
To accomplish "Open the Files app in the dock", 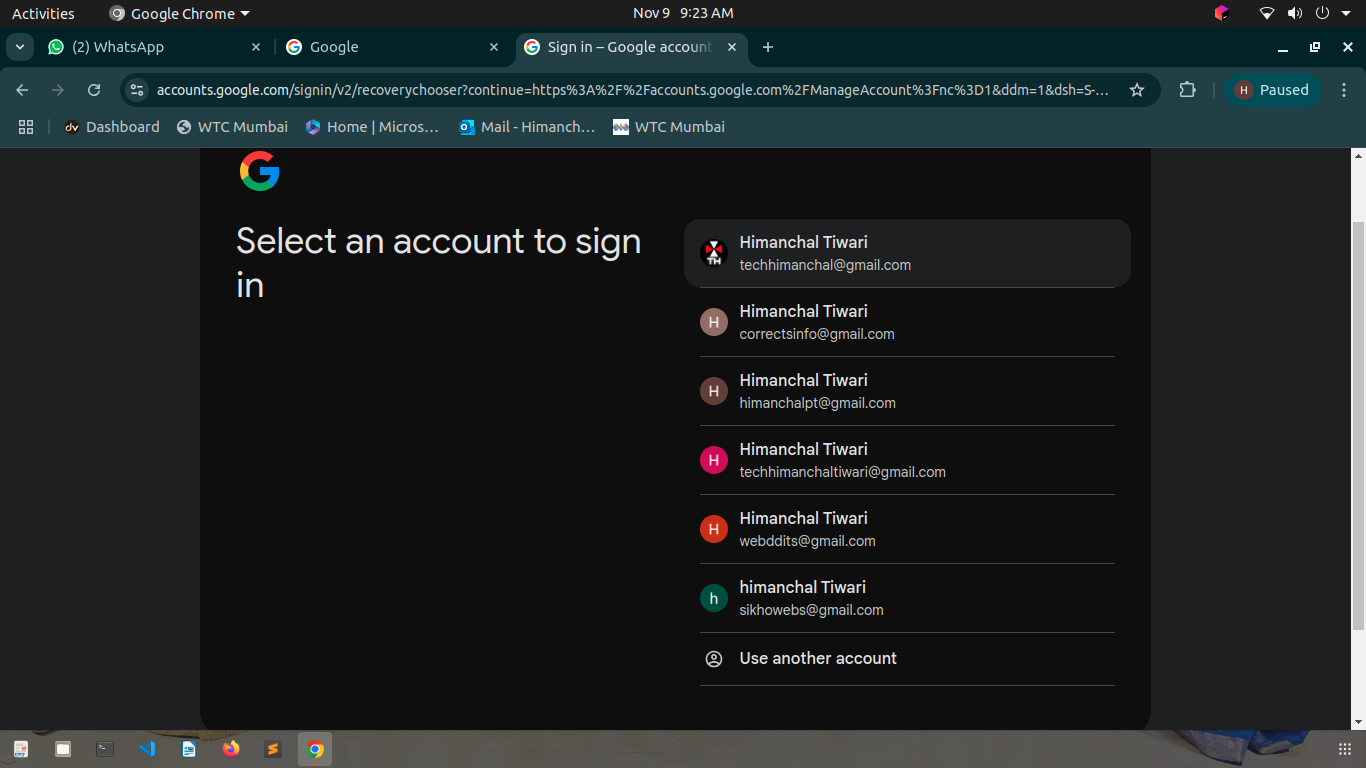I will click(x=63, y=749).
